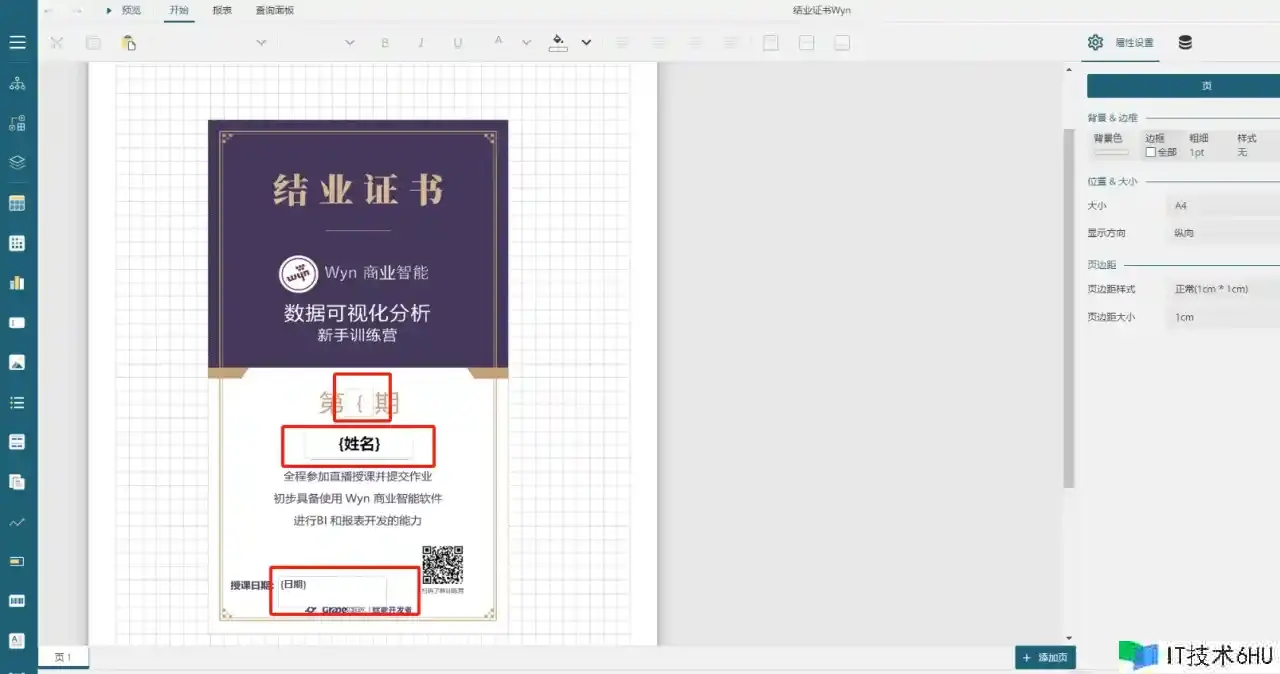Image resolution: width=1280 pixels, height=674 pixels.
Task: Enable the 全部 border checkbox
Action: [x=1150, y=153]
